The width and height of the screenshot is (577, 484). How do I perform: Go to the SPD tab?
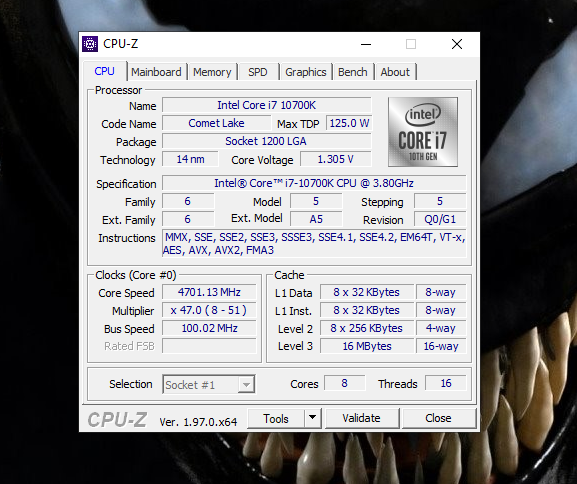pos(258,72)
